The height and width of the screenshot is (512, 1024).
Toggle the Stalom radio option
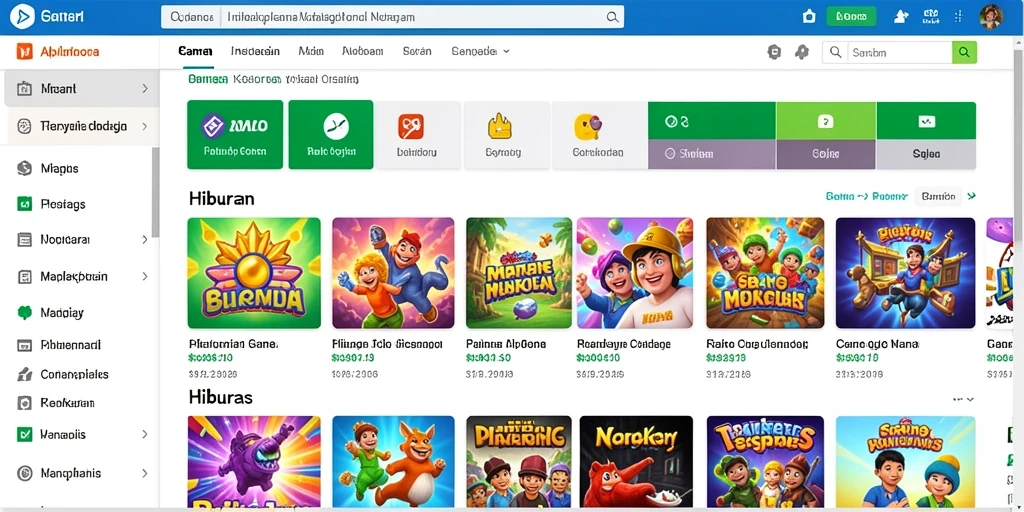(x=669, y=154)
